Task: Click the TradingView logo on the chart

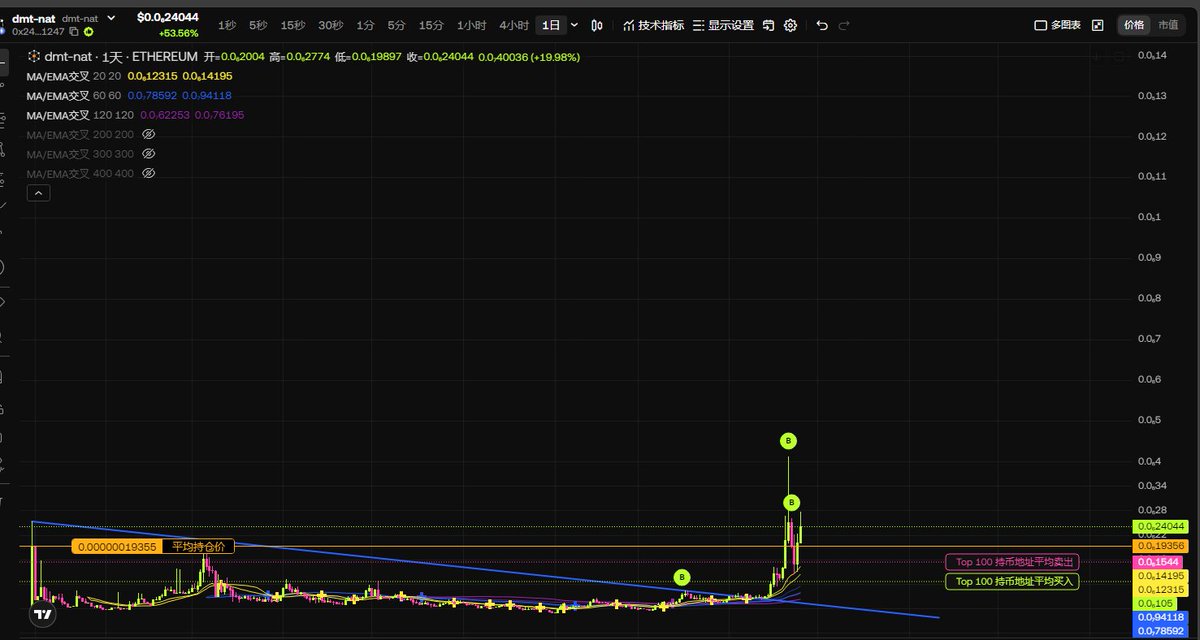Action: [42, 615]
